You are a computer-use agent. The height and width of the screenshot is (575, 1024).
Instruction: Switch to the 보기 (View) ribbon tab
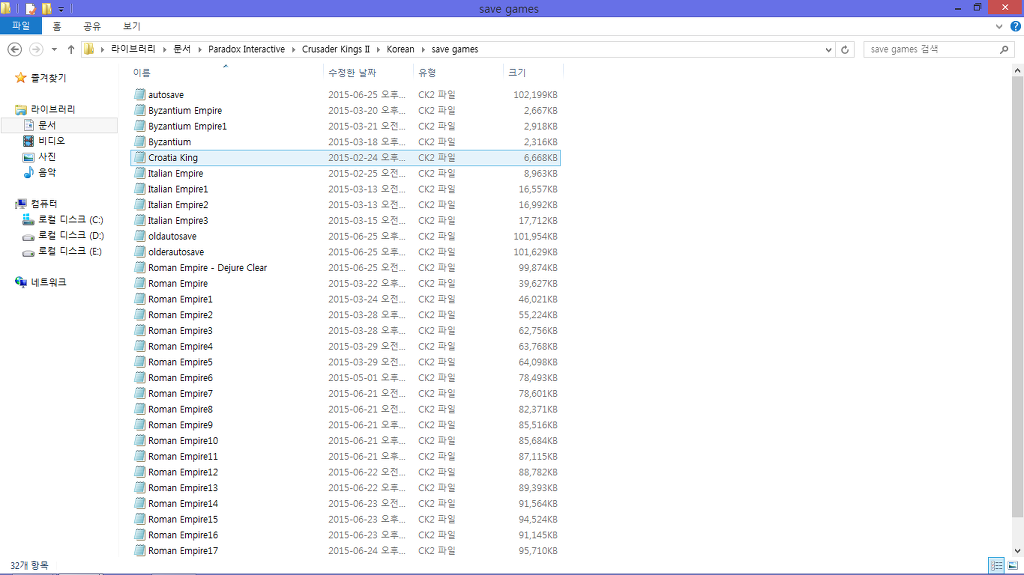click(131, 27)
